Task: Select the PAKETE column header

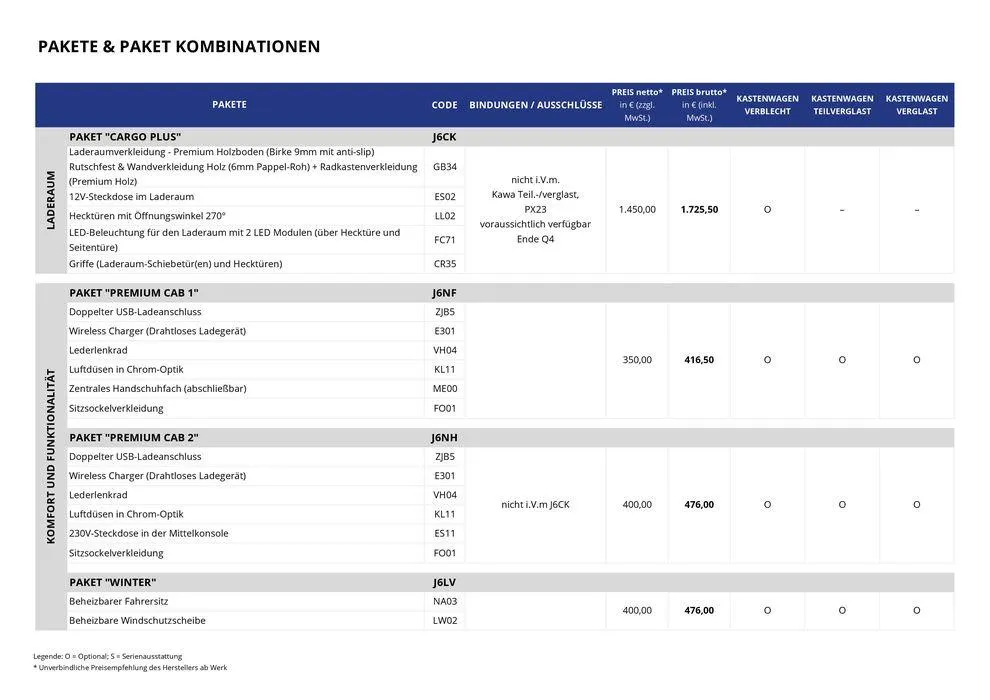Action: pos(229,105)
